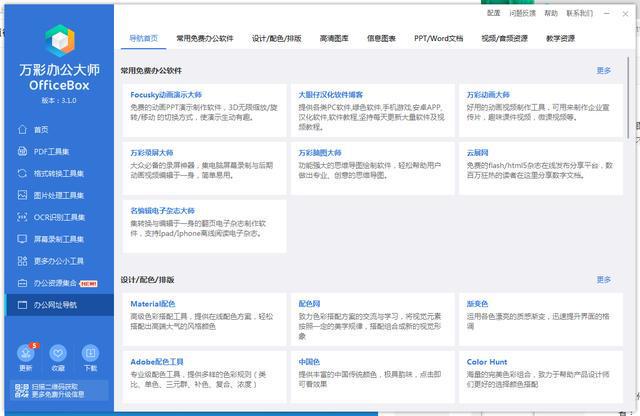Expand 更多 for 常用免费办公软件 section
Image resolution: width=640 pixels, height=416 pixels.
click(603, 71)
